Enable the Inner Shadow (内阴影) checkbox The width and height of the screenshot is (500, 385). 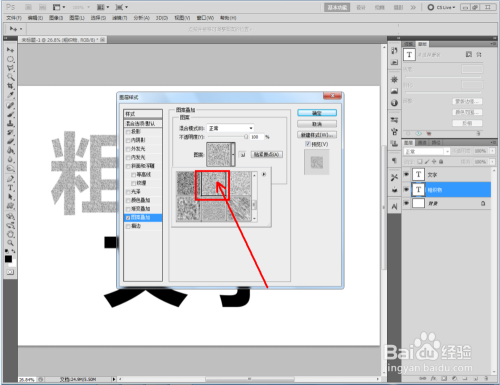[x=128, y=140]
